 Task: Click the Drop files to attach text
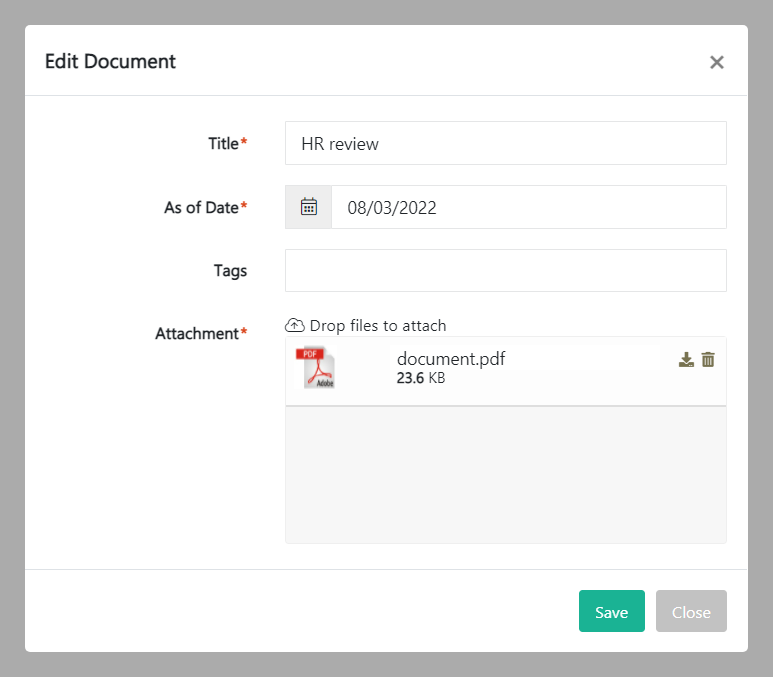[x=378, y=325]
